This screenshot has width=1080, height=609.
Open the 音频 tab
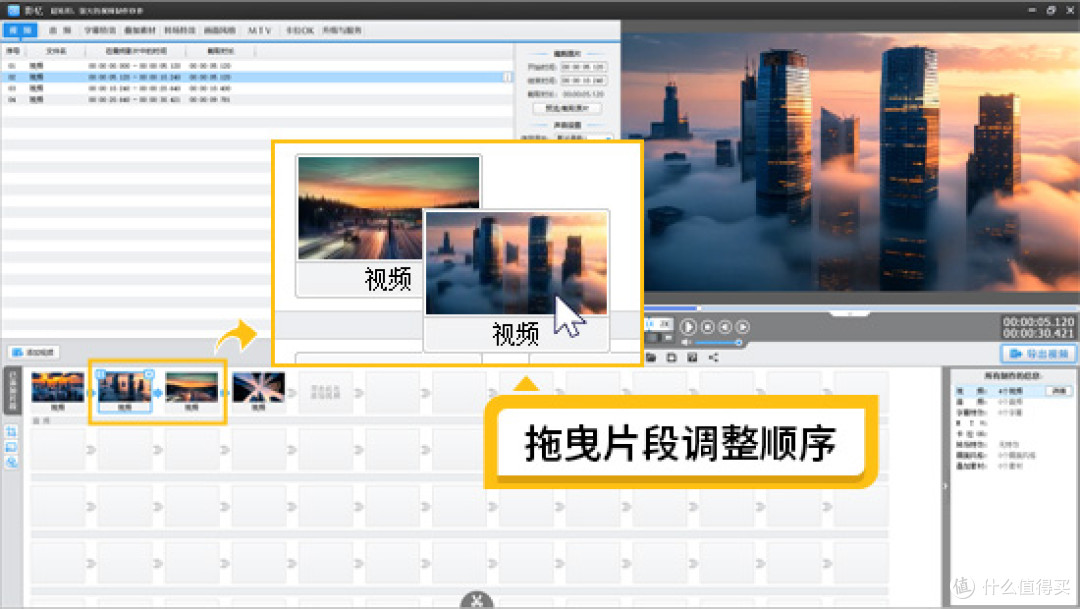tap(60, 30)
